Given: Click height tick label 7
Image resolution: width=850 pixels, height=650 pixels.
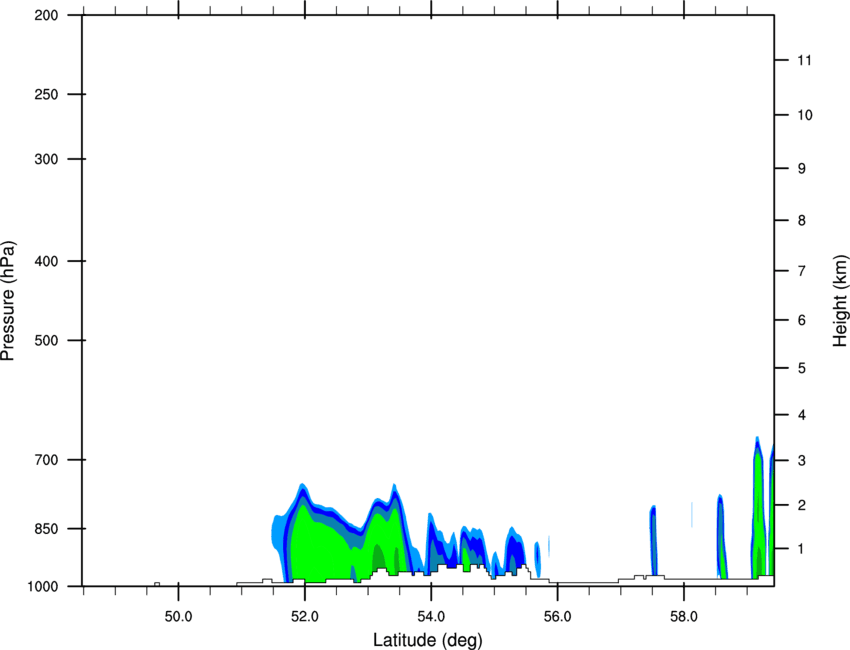Looking at the screenshot, I should click(802, 271).
